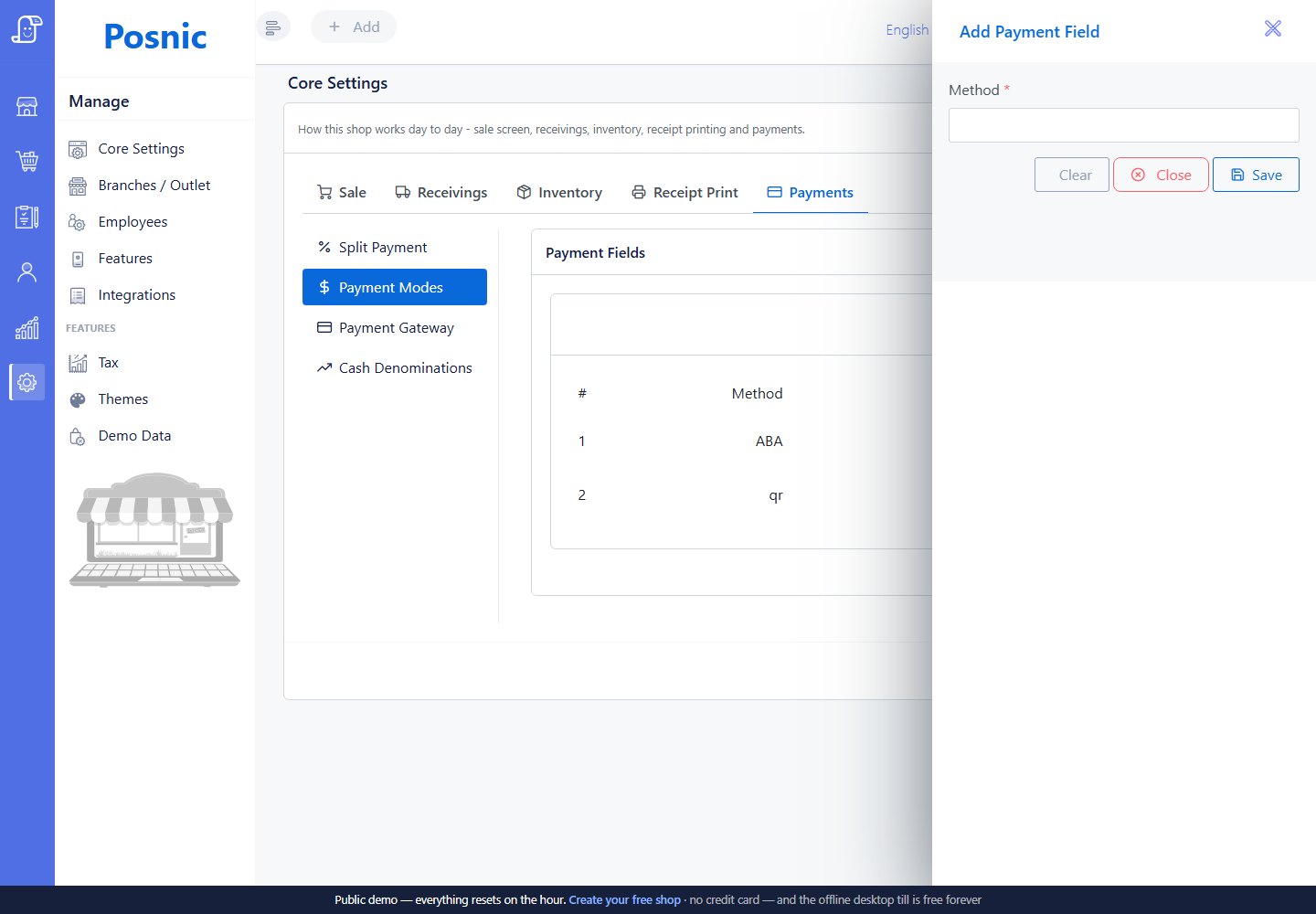Screen dimensions: 1316x914
Task: Click the shop illustration image
Action: pos(155,530)
